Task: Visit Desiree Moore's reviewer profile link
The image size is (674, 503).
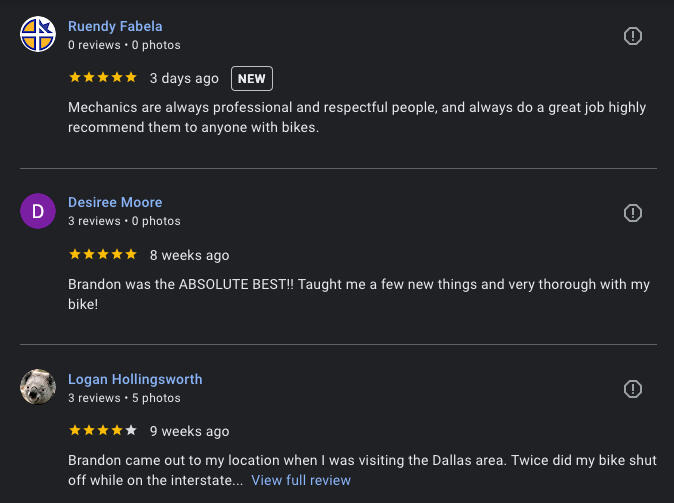Action: 115,202
